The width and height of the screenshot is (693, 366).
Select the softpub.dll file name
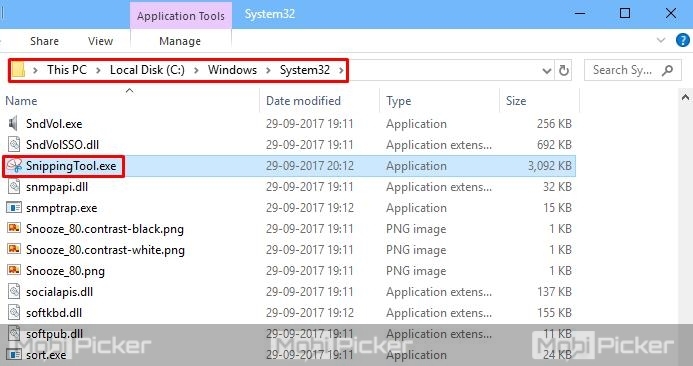click(54, 334)
